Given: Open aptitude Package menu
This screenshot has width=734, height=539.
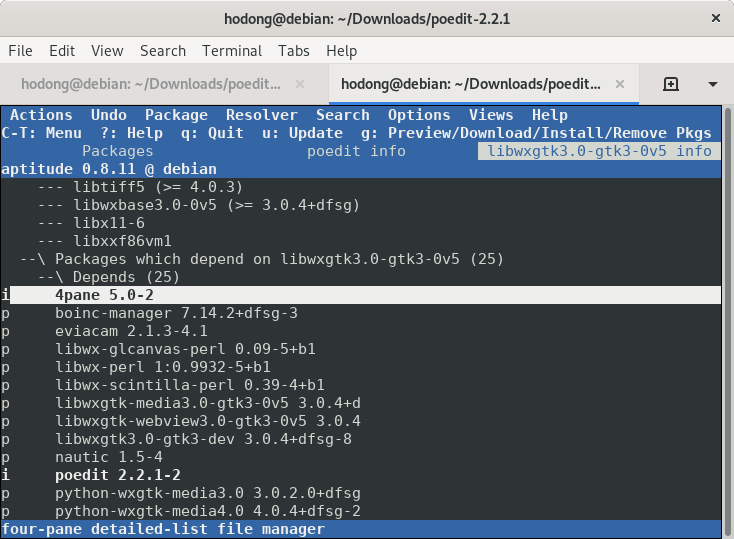Looking at the screenshot, I should click(176, 115).
